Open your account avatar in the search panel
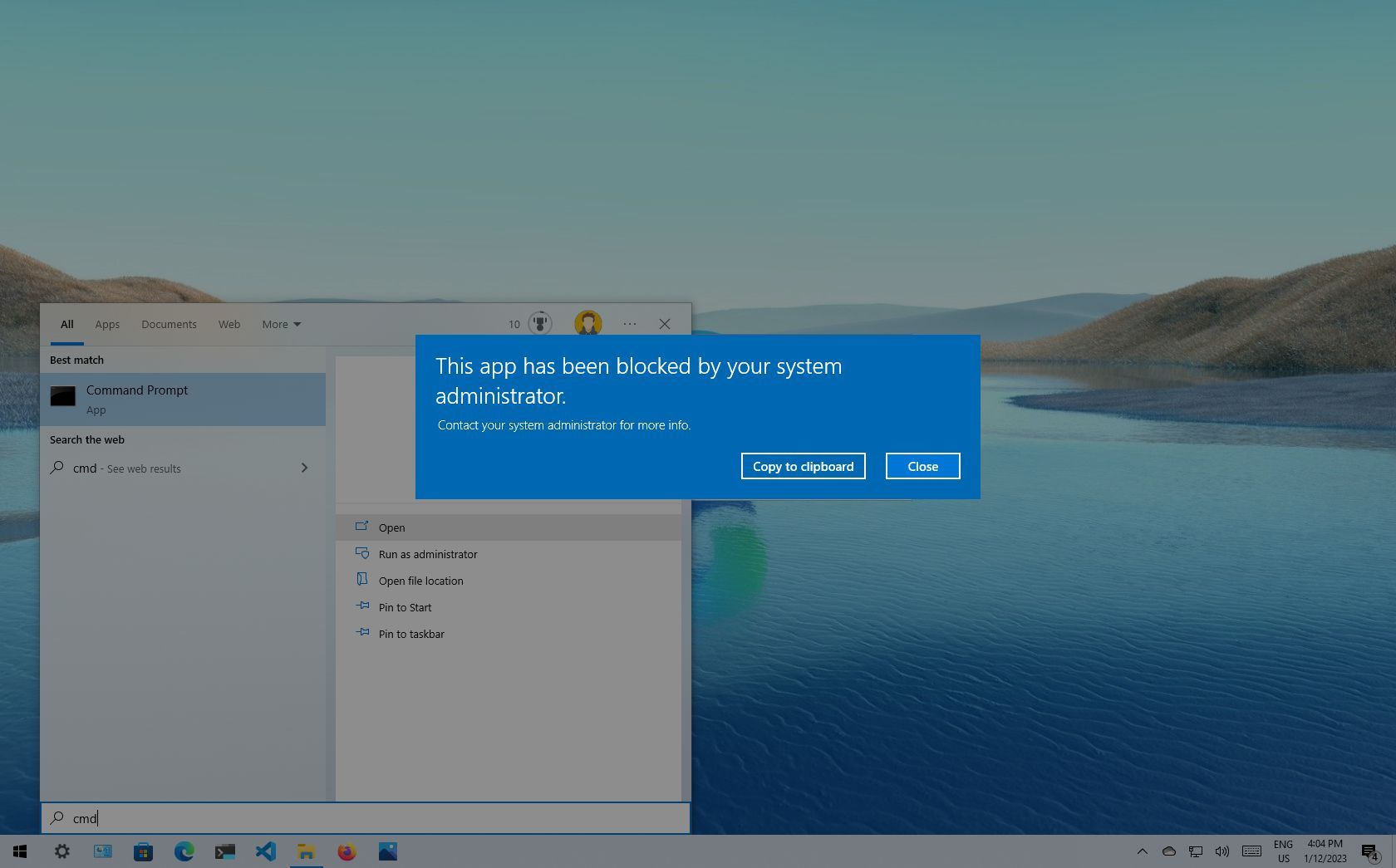 point(588,323)
